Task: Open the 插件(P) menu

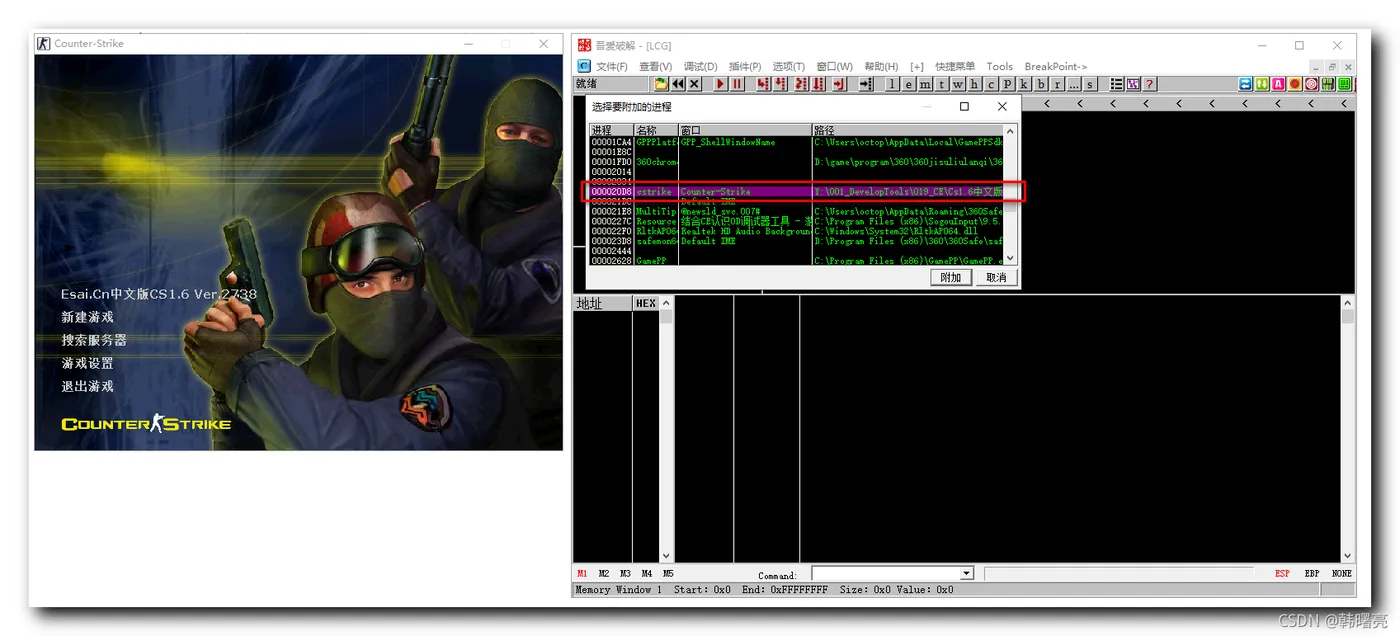Action: click(744, 67)
